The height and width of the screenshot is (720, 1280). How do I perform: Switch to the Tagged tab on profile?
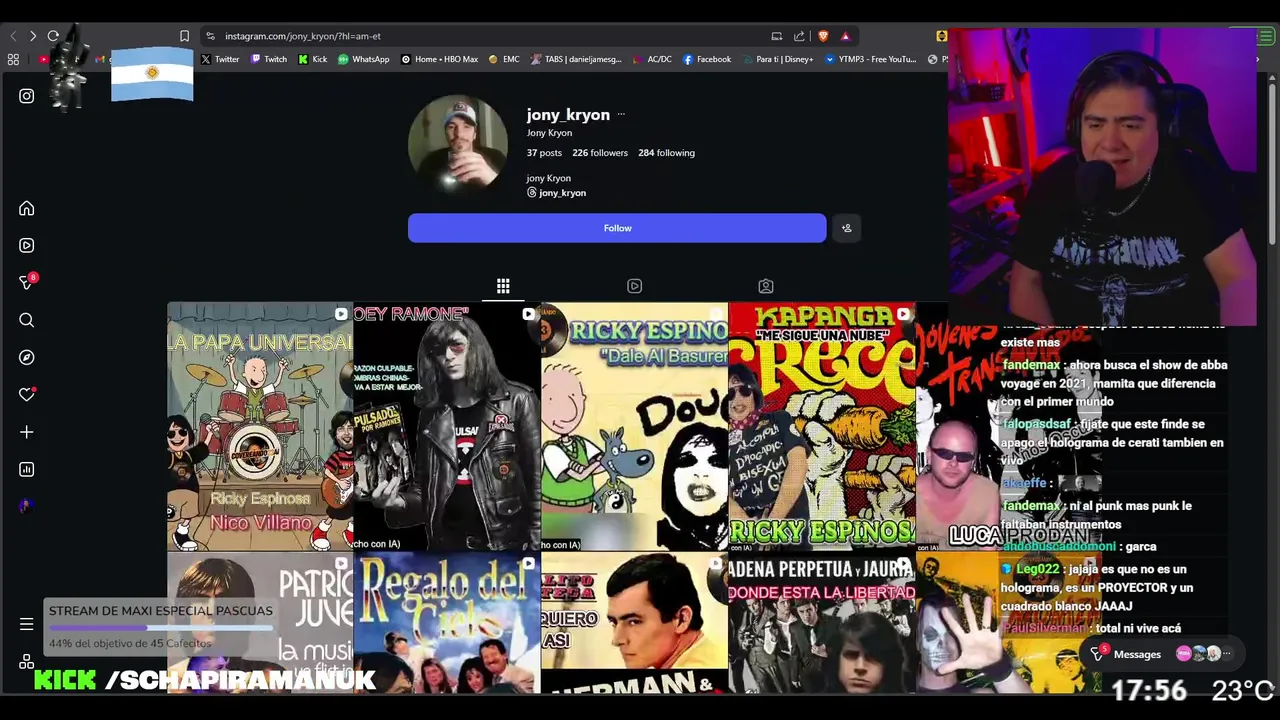(x=765, y=286)
